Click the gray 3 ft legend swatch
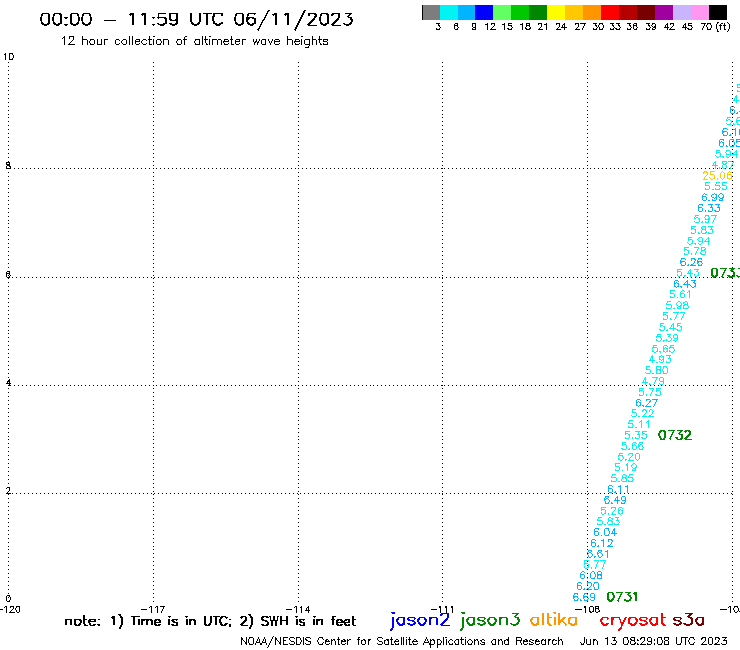This screenshot has width=740, height=650. 431,12
